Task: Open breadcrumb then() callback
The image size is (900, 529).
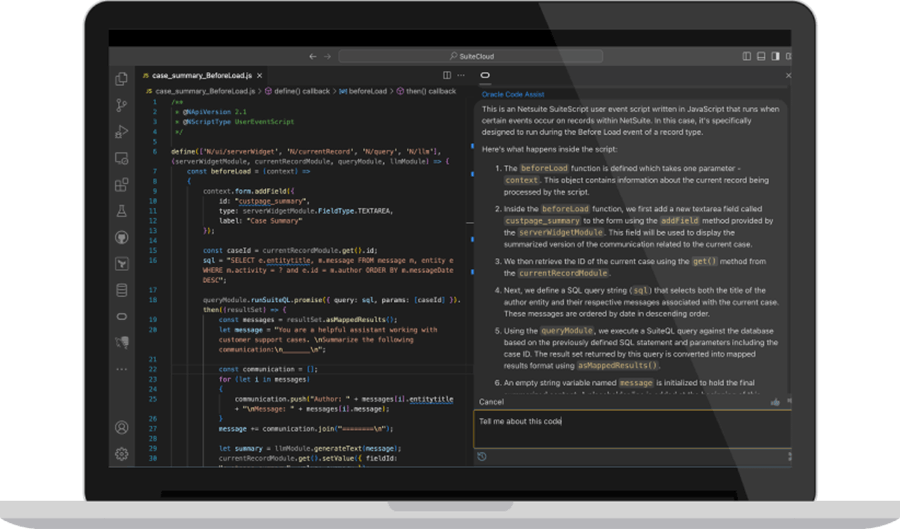Action: click(x=426, y=91)
